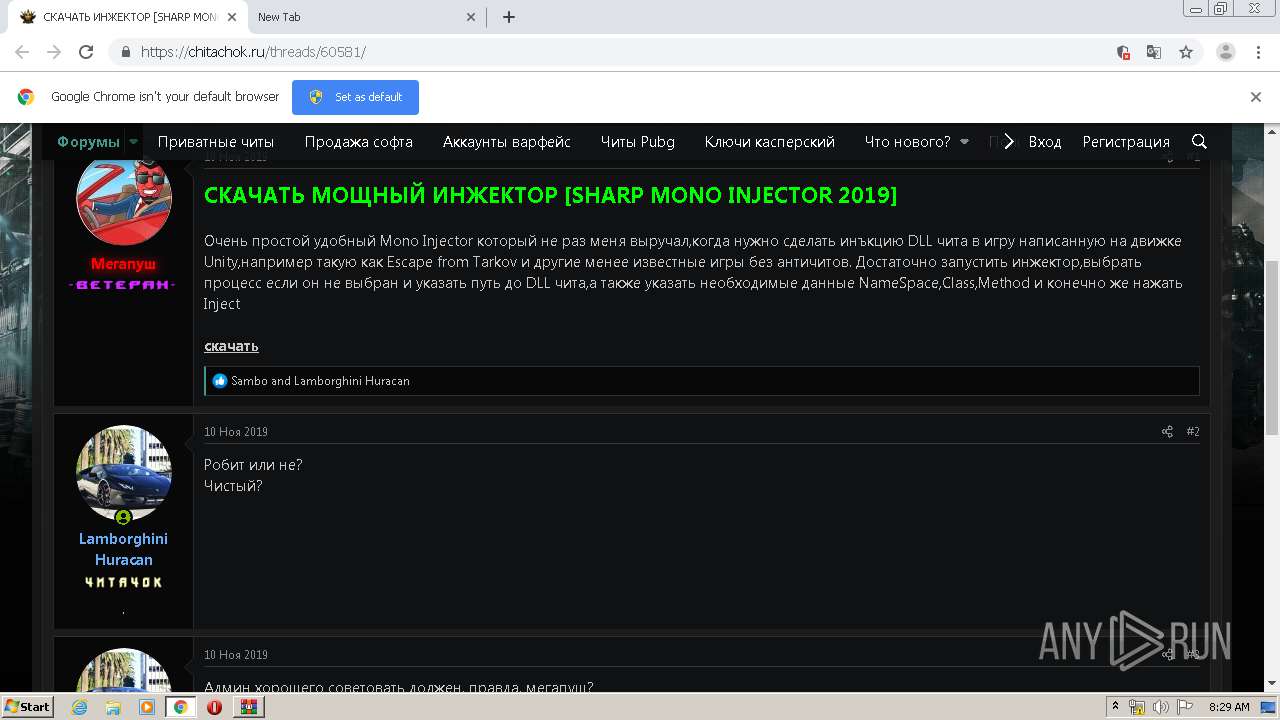
Task: View site info via the lock icon
Action: 125,52
